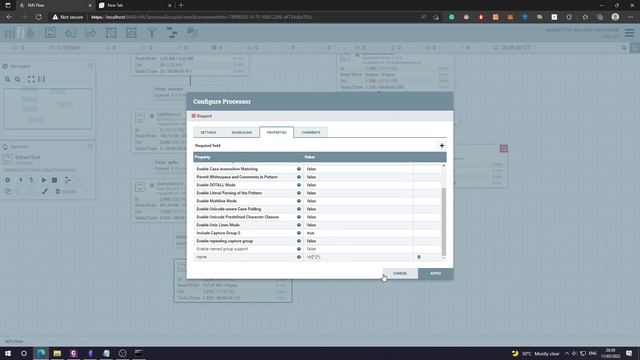Collapse the Navigate panel
This screenshot has width=640, height=360.
pos(90,66)
